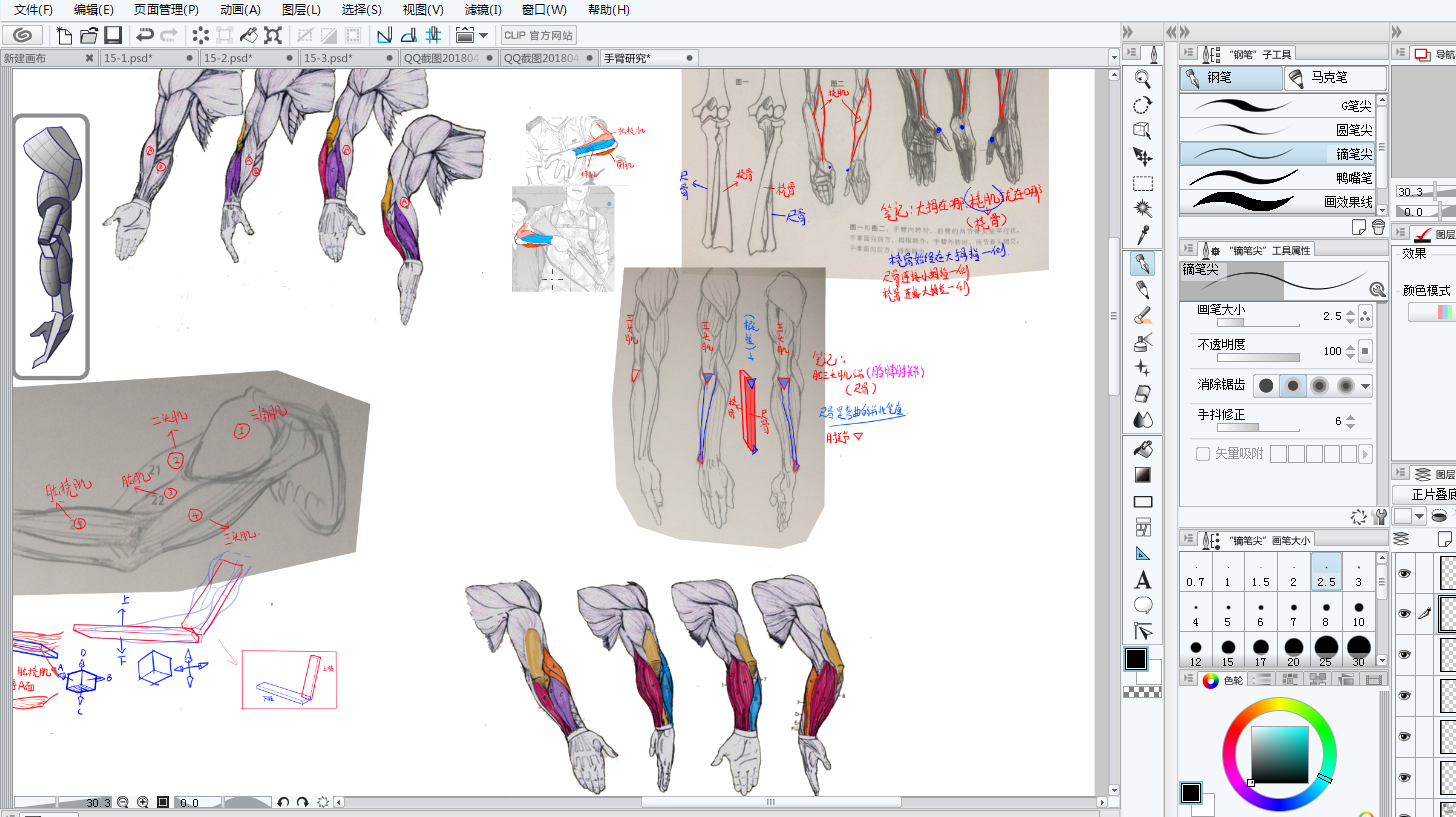Viewport: 1456px width, 817px height.
Task: Open the anti-aliasing 消除锯齿 dropdown arrow
Action: [x=1366, y=385]
